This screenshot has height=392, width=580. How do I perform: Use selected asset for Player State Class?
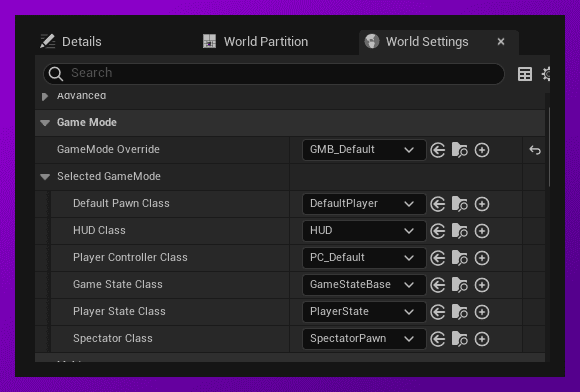438,312
